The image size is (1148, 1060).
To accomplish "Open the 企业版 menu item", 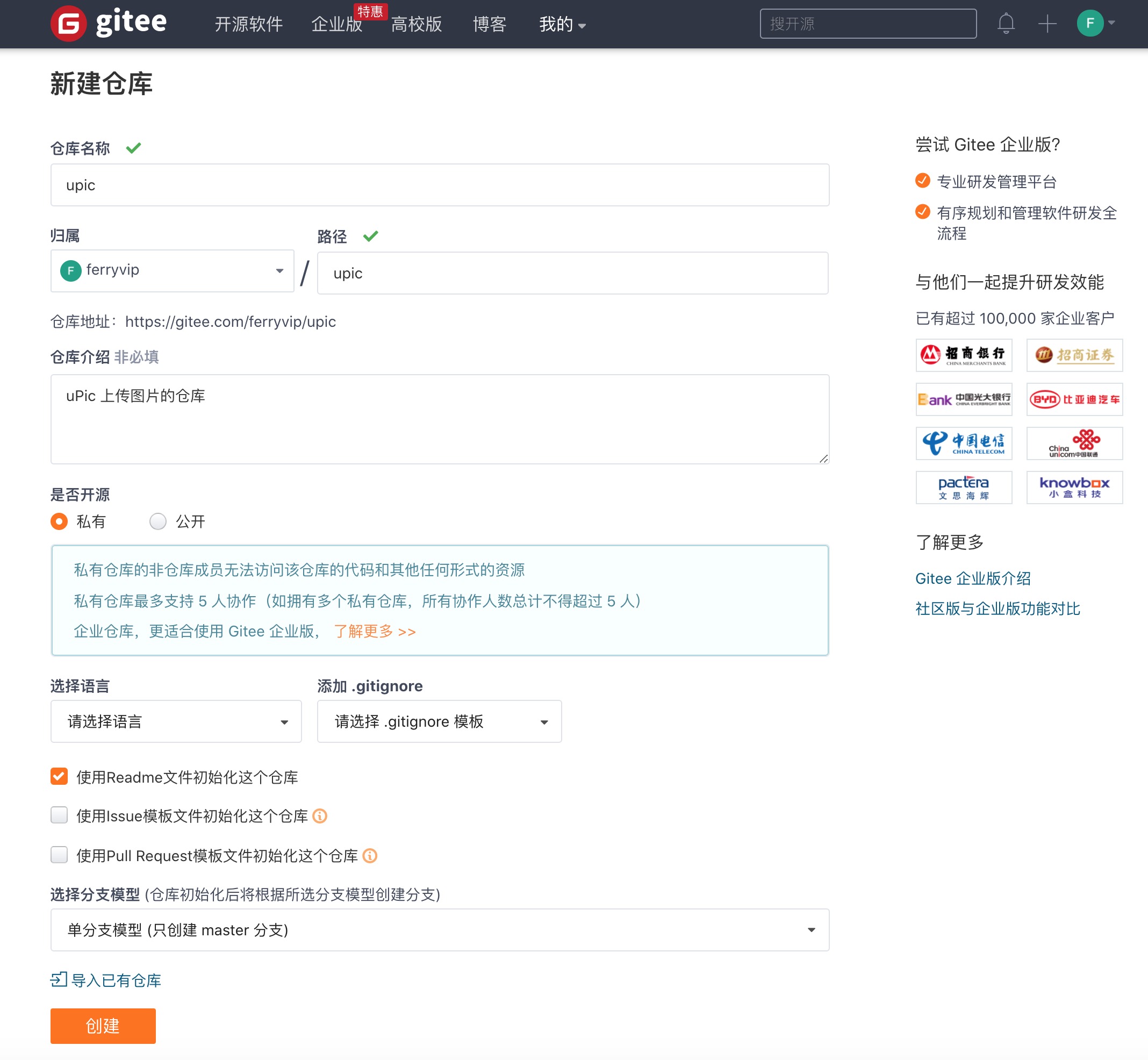I will pyautogui.click(x=336, y=25).
